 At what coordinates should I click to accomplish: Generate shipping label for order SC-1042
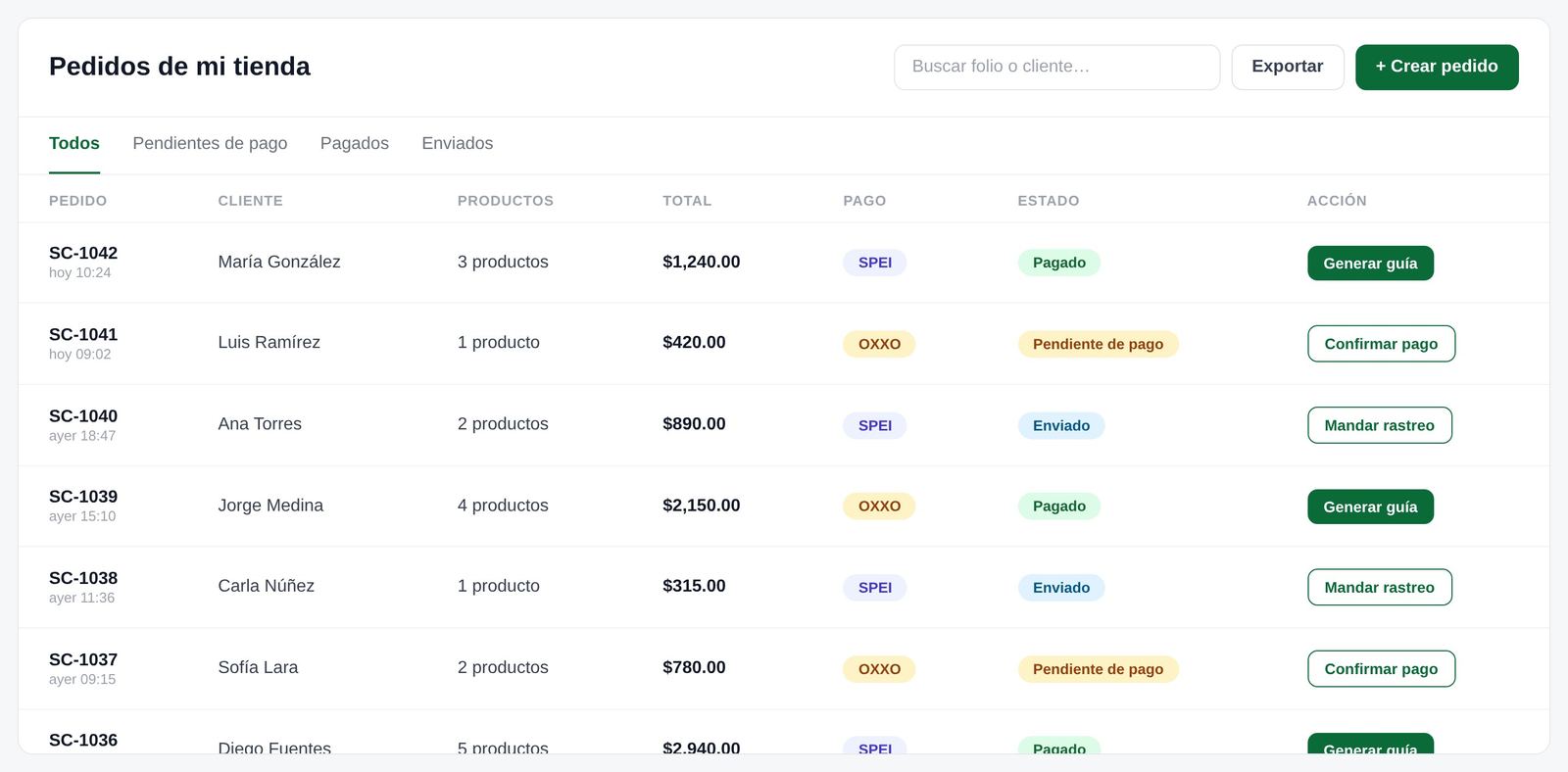click(1370, 263)
